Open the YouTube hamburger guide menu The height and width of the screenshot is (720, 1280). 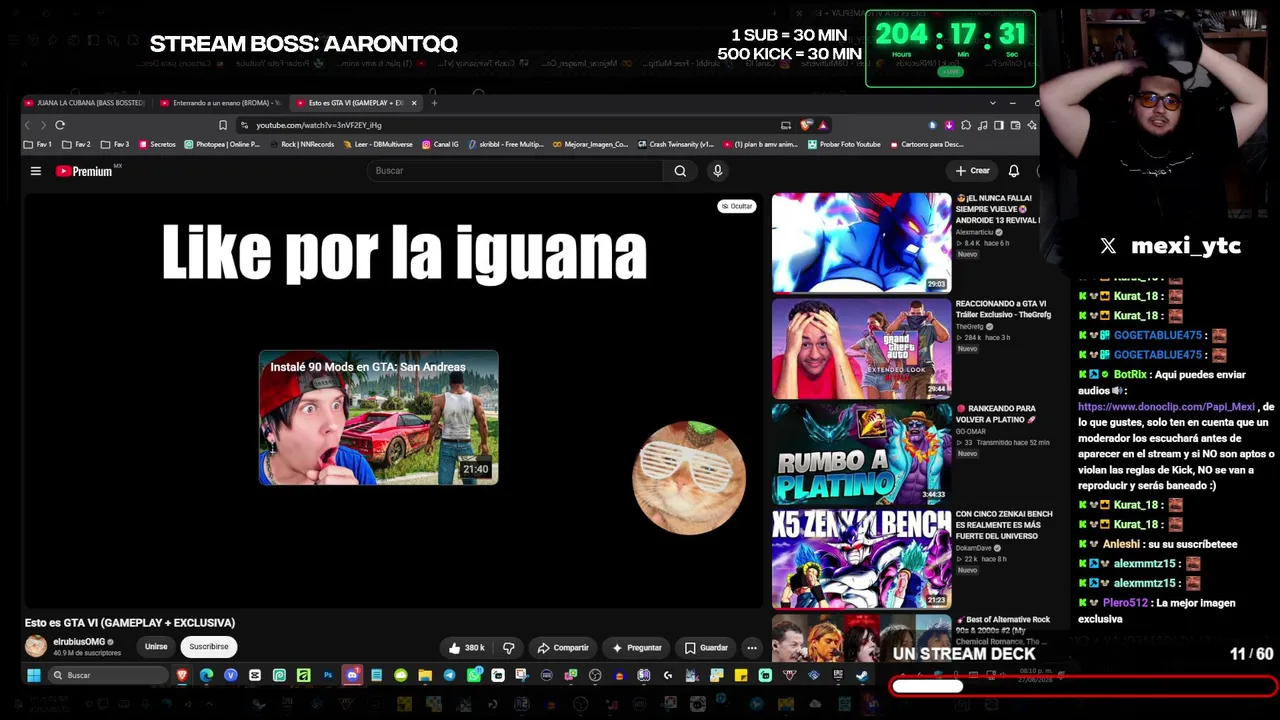pos(35,171)
